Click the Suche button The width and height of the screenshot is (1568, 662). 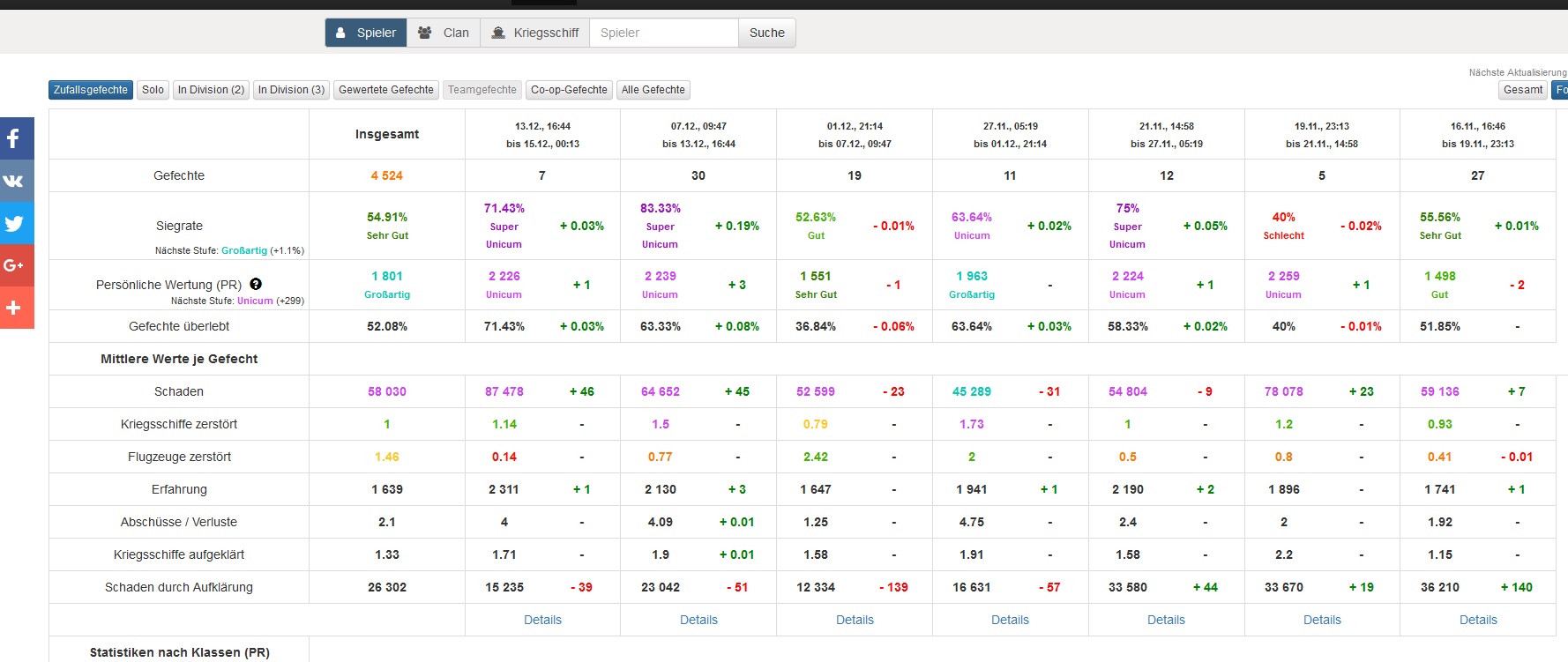(767, 33)
